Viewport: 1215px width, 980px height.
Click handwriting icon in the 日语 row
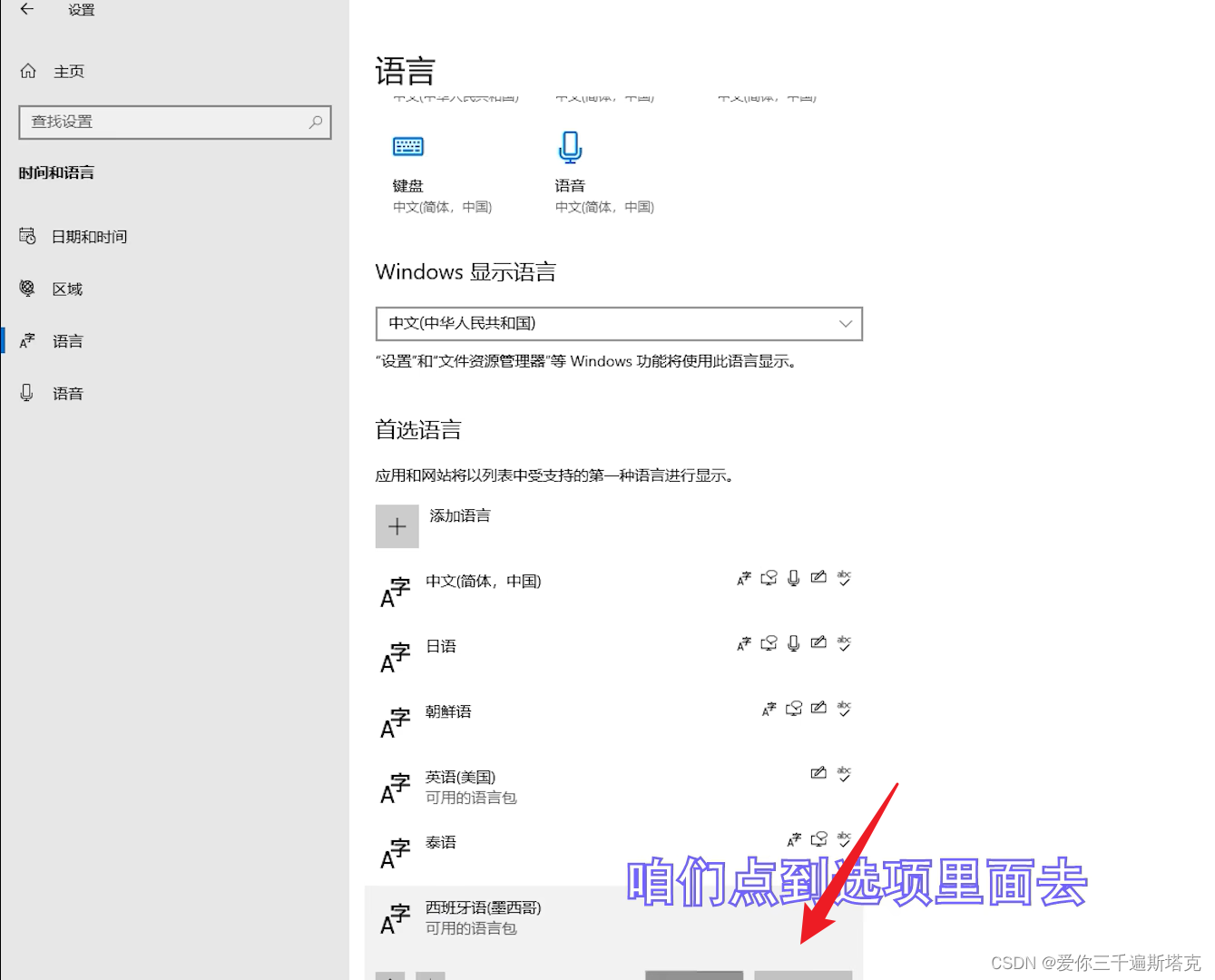[x=818, y=642]
